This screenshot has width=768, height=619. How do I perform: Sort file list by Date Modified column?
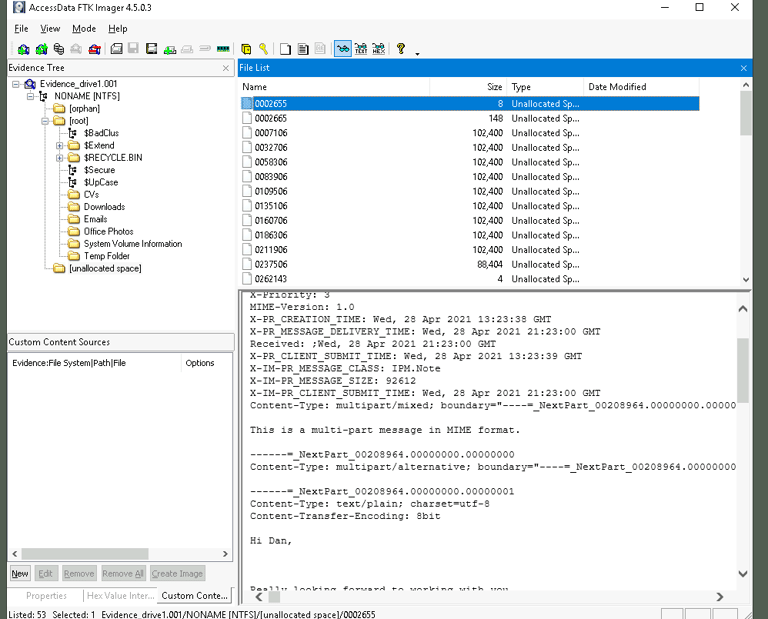tap(641, 87)
